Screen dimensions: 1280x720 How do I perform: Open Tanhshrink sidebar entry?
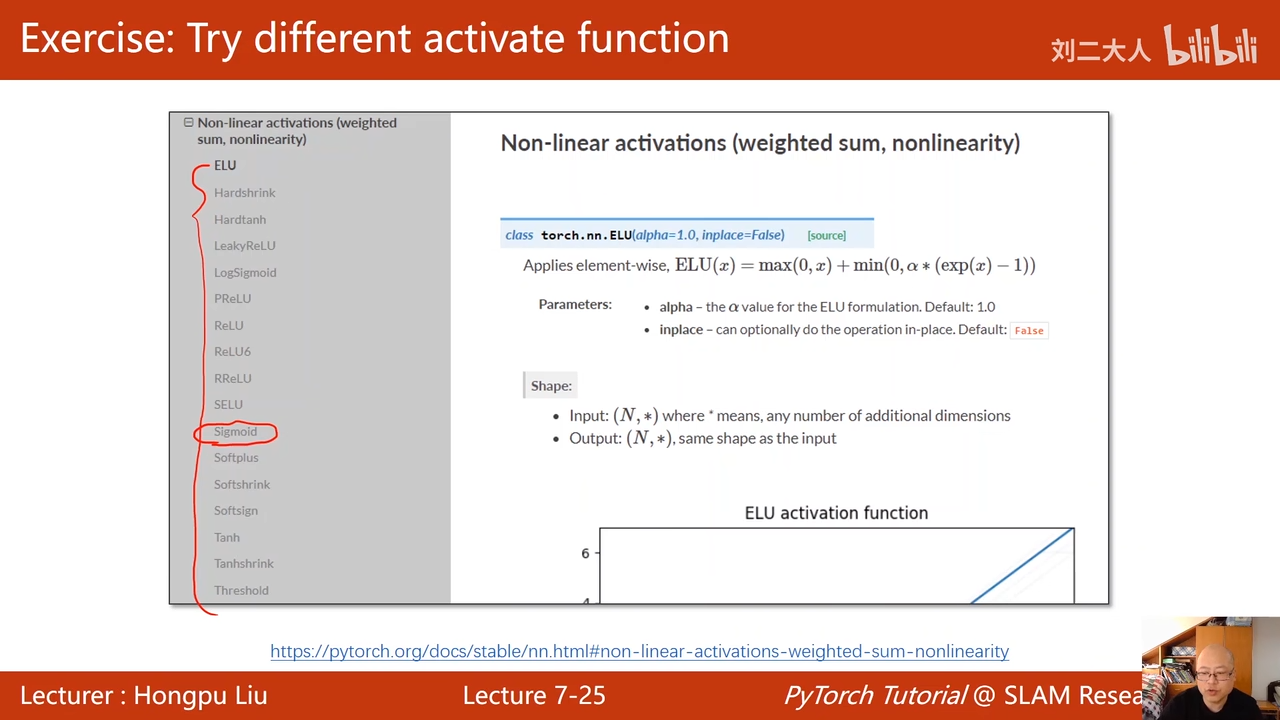click(243, 564)
